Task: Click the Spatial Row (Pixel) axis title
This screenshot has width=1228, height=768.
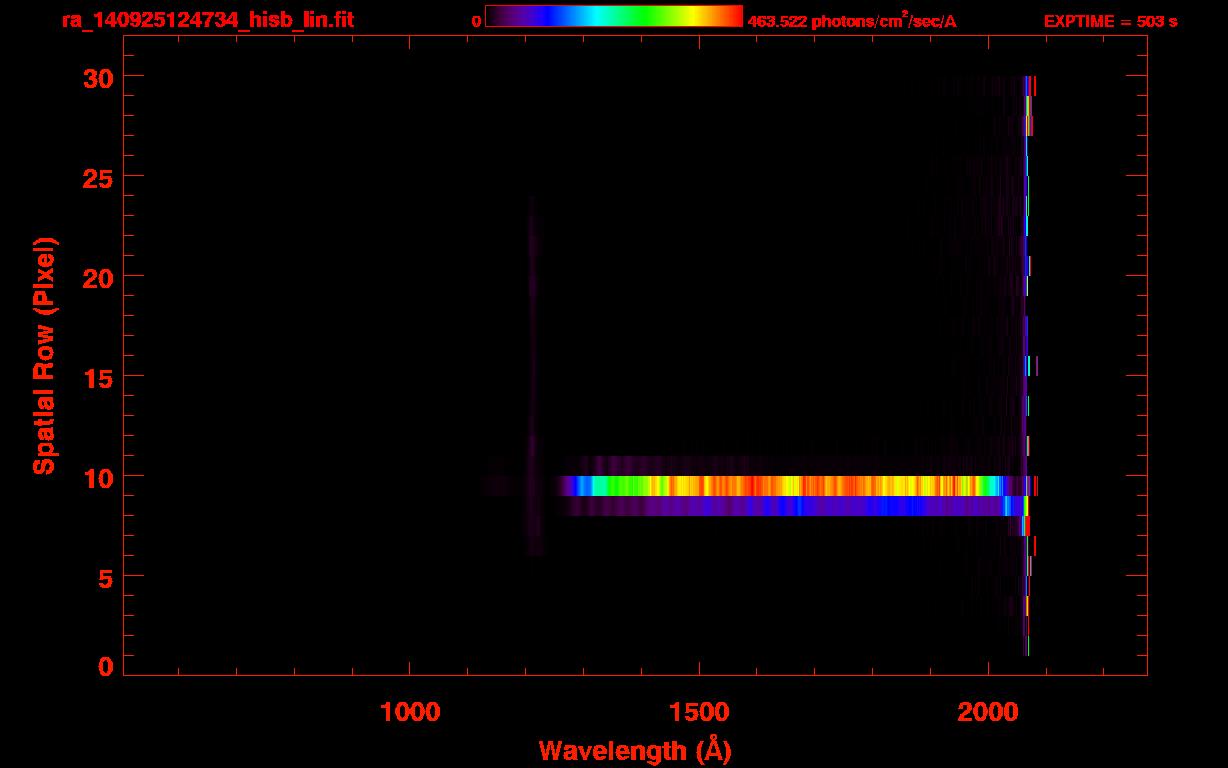Action: [44, 355]
